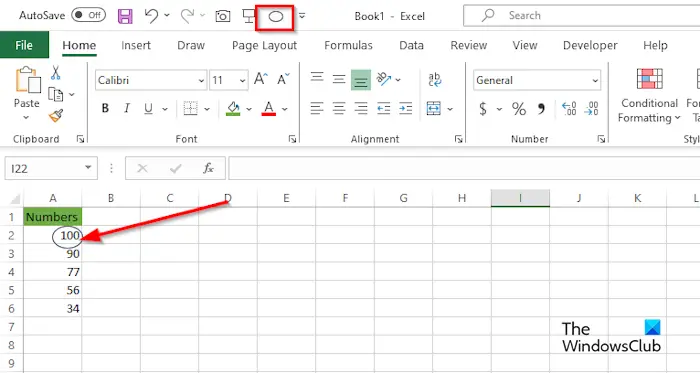
Task: Switch to the Insert tab
Action: pos(136,46)
